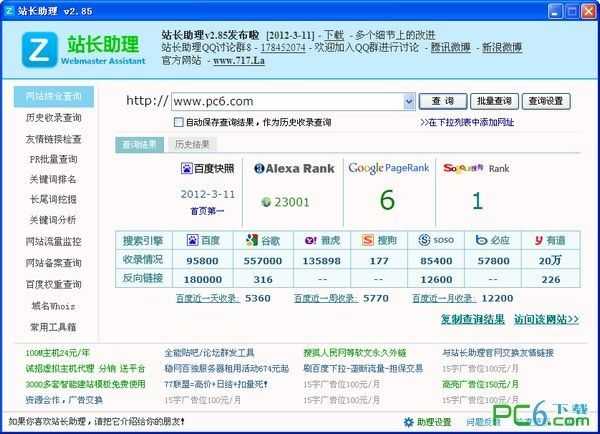
Task: Open the 腾讯微博 link
Action: pos(451,47)
